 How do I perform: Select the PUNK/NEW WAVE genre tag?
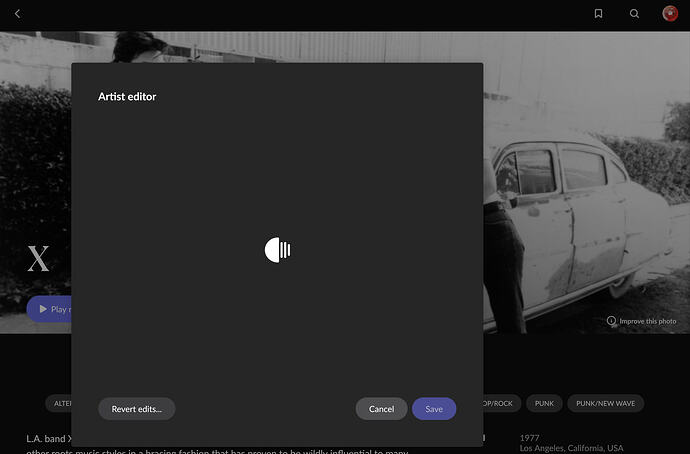[606, 403]
